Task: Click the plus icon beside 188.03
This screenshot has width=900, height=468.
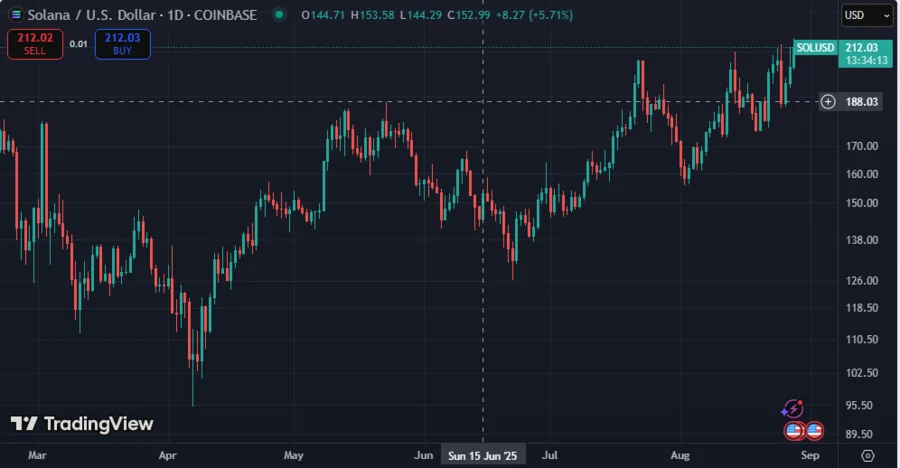Action: point(828,102)
